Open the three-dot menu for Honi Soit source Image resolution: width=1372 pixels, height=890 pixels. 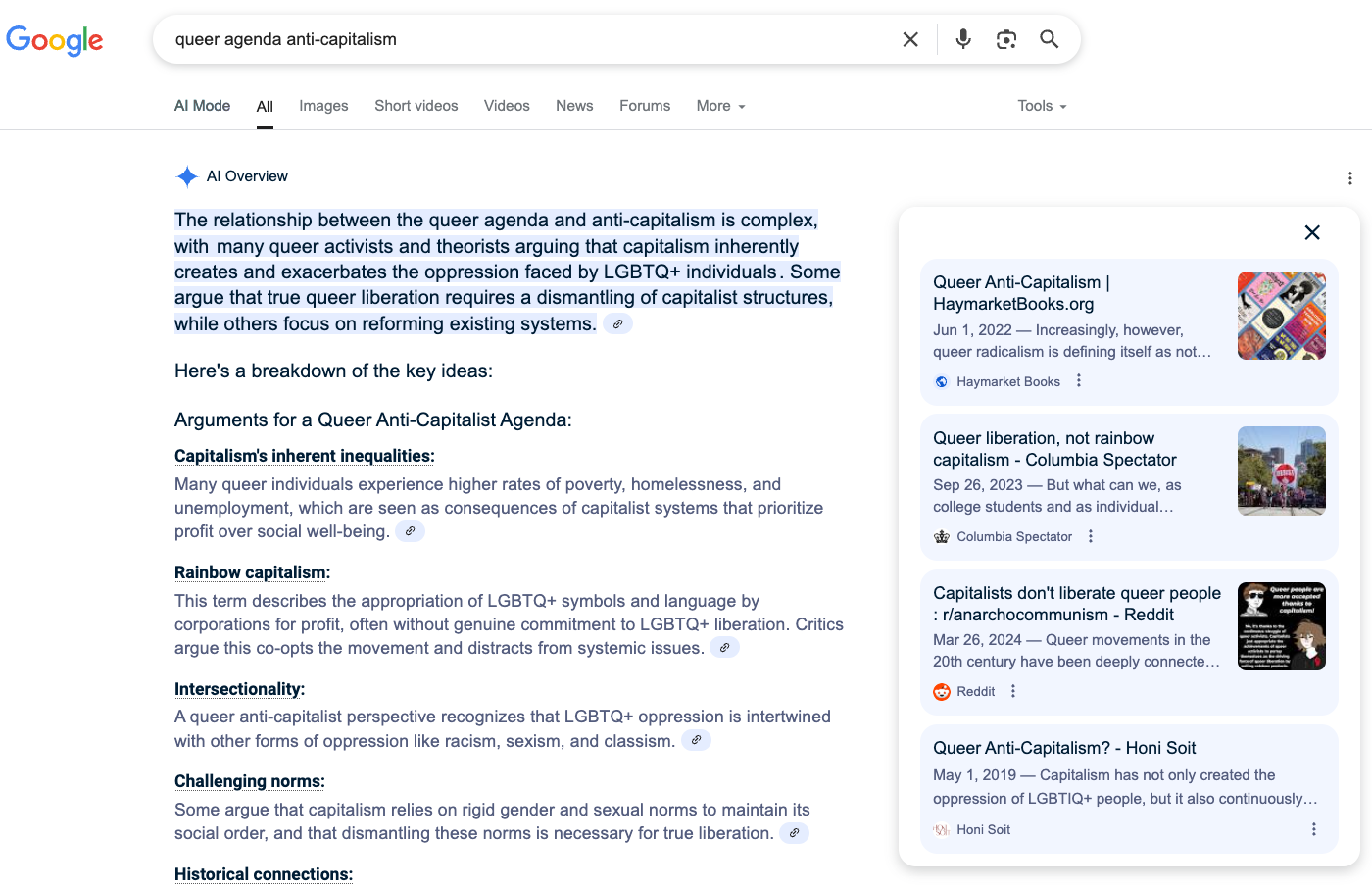1314,829
